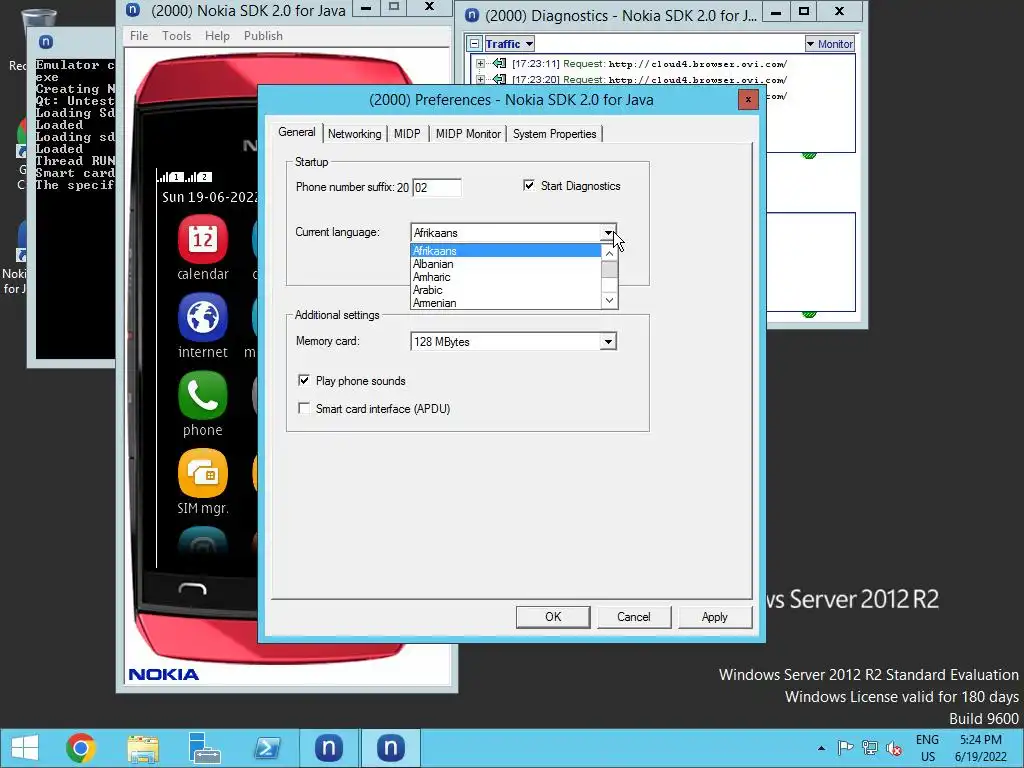
Task: Switch to the MIDP tab
Action: (407, 134)
